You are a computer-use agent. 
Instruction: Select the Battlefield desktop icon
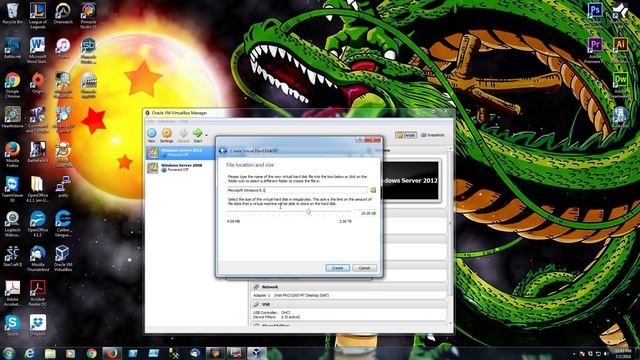coord(38,152)
